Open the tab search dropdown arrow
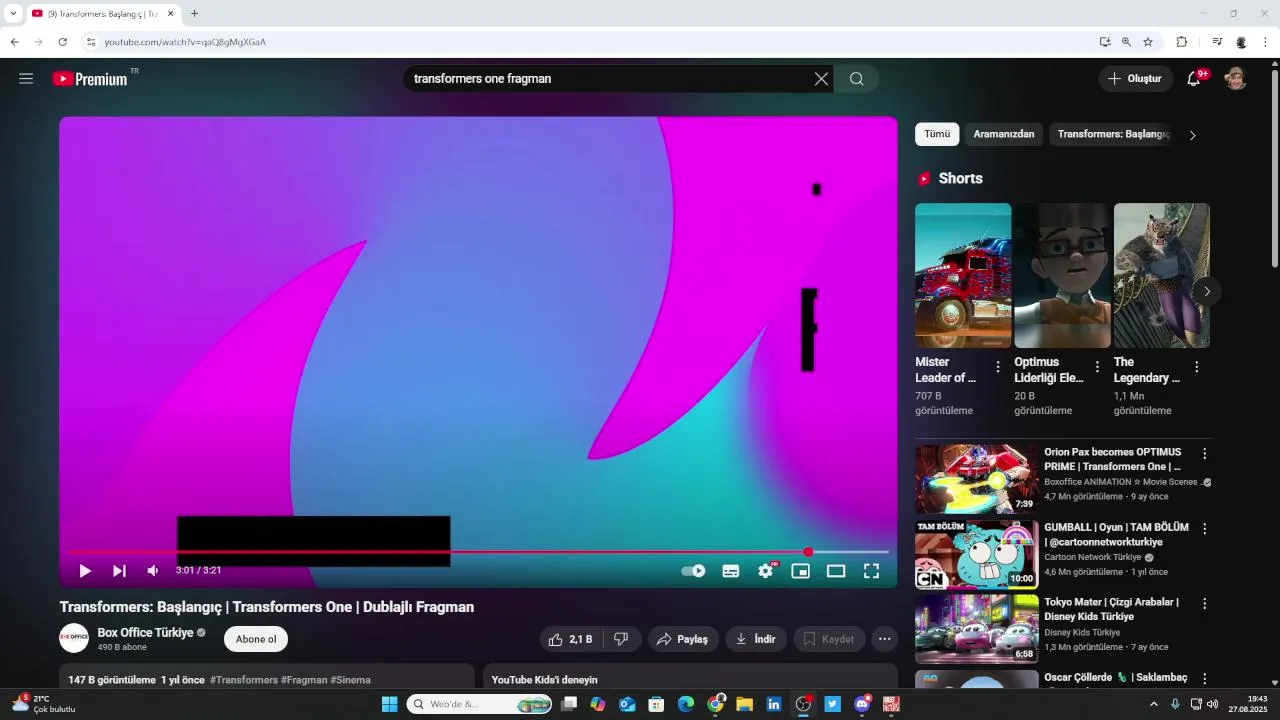Image resolution: width=1280 pixels, height=720 pixels. point(13,13)
